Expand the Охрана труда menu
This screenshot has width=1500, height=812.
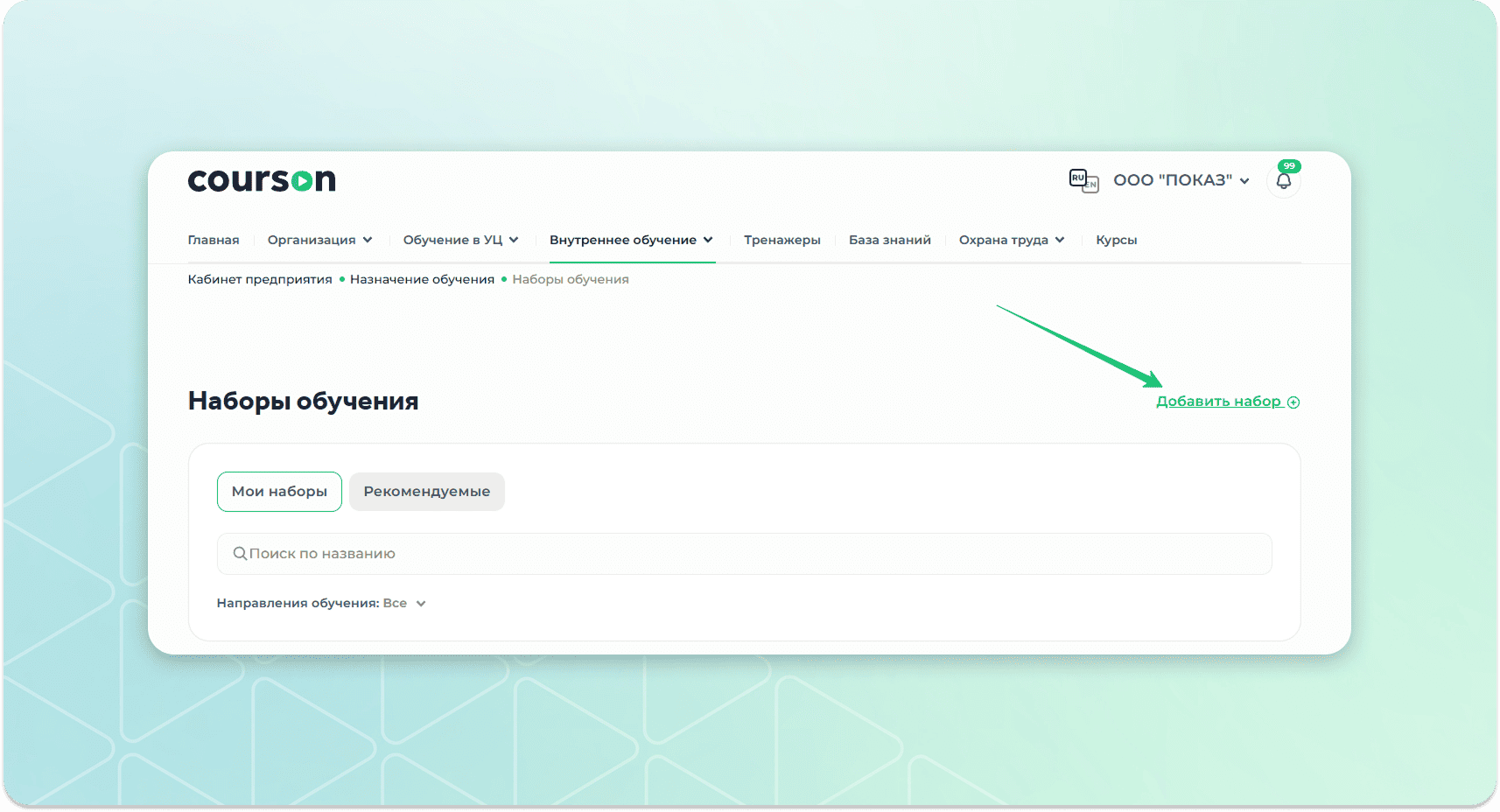[x=1011, y=240]
